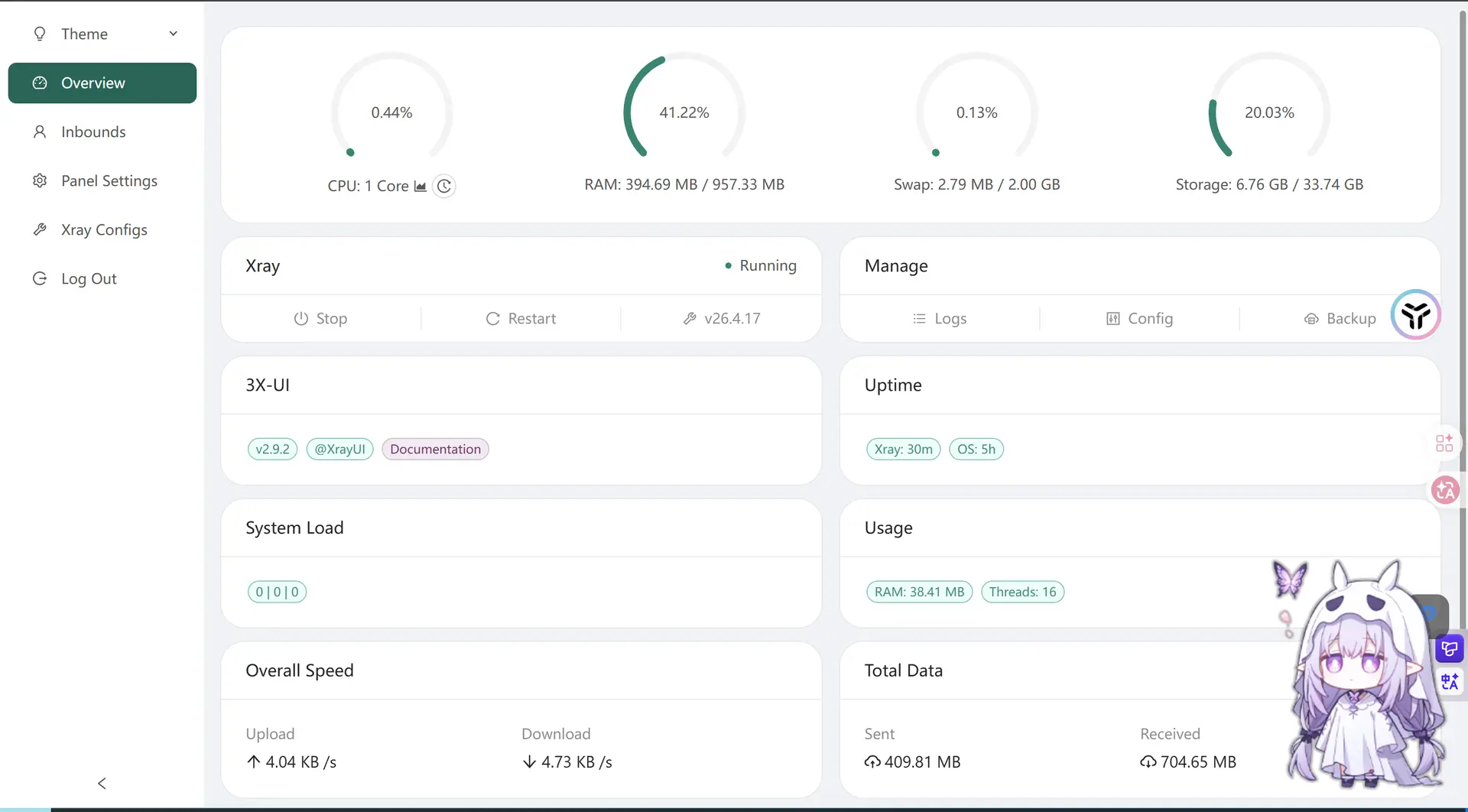Click the Storage: 6.76 GB / 33.74 GB label
Screen dimensions: 1468x812
click(x=1269, y=184)
